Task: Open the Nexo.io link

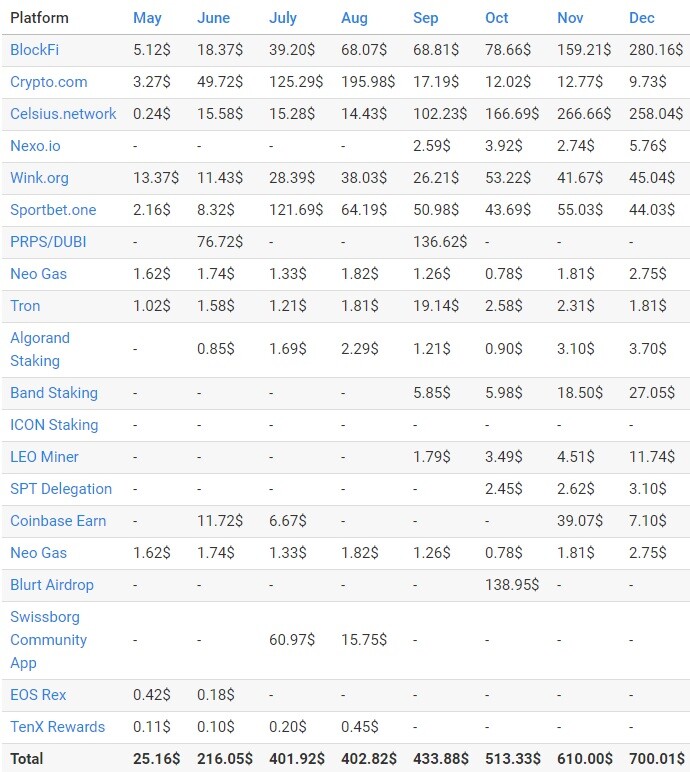Action: (x=35, y=146)
